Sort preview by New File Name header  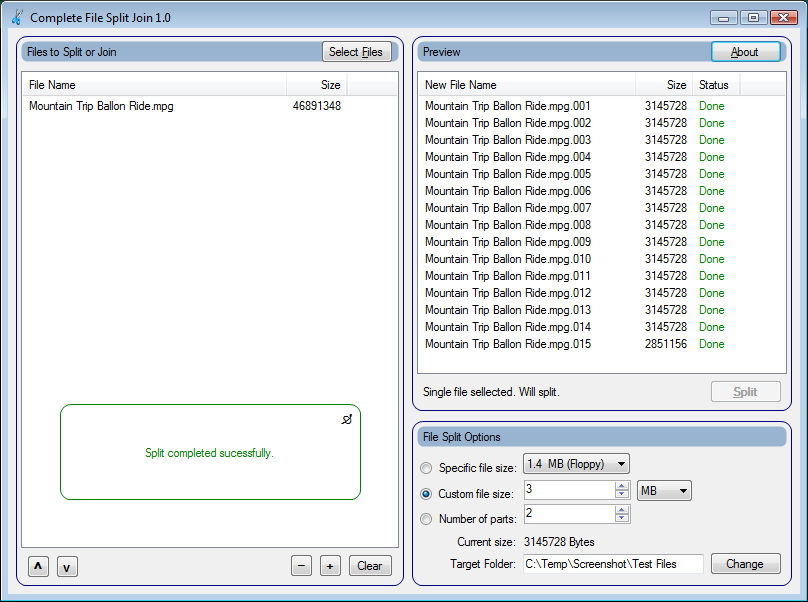click(x=527, y=85)
